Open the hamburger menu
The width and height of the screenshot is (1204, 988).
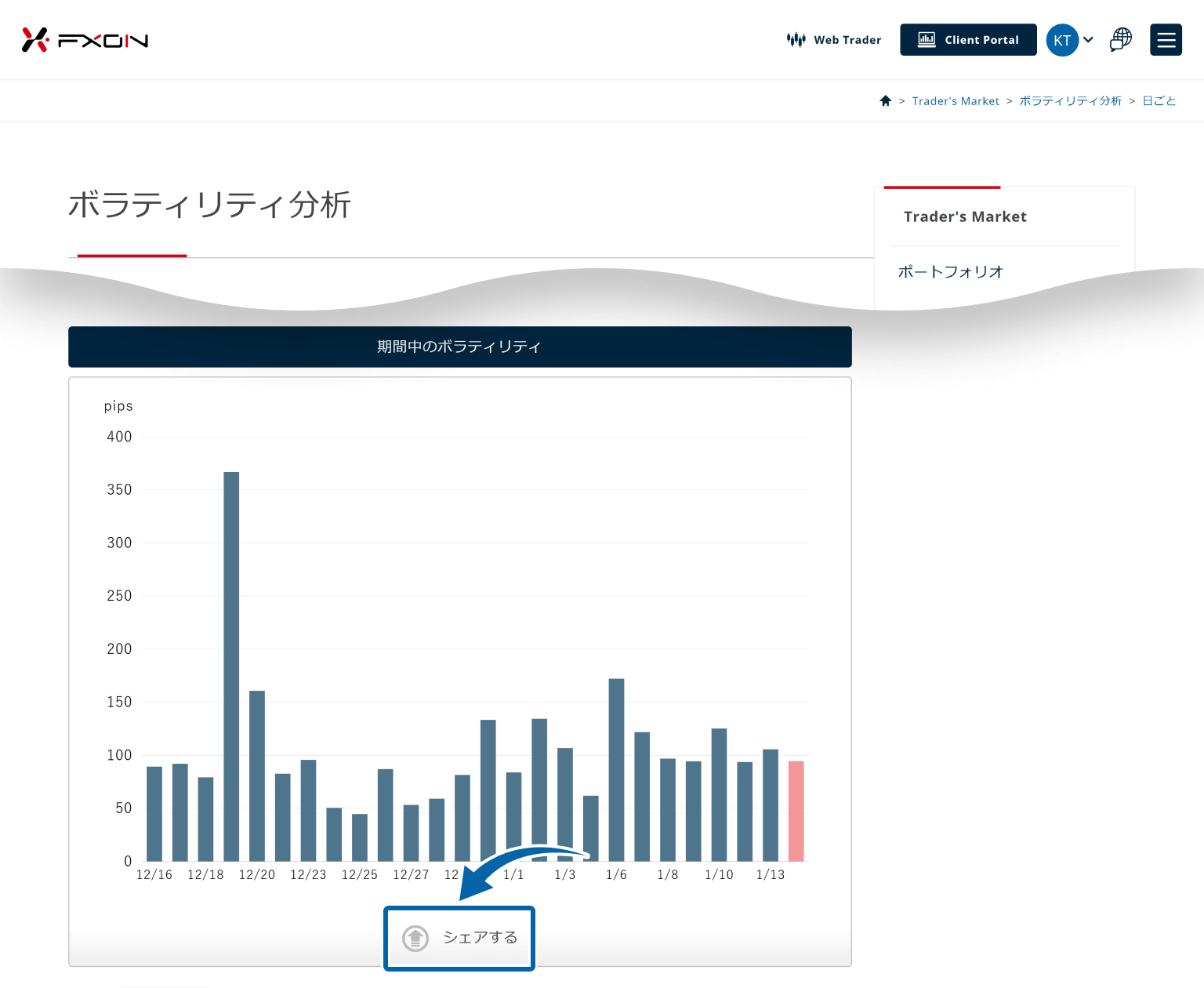pyautogui.click(x=1166, y=40)
